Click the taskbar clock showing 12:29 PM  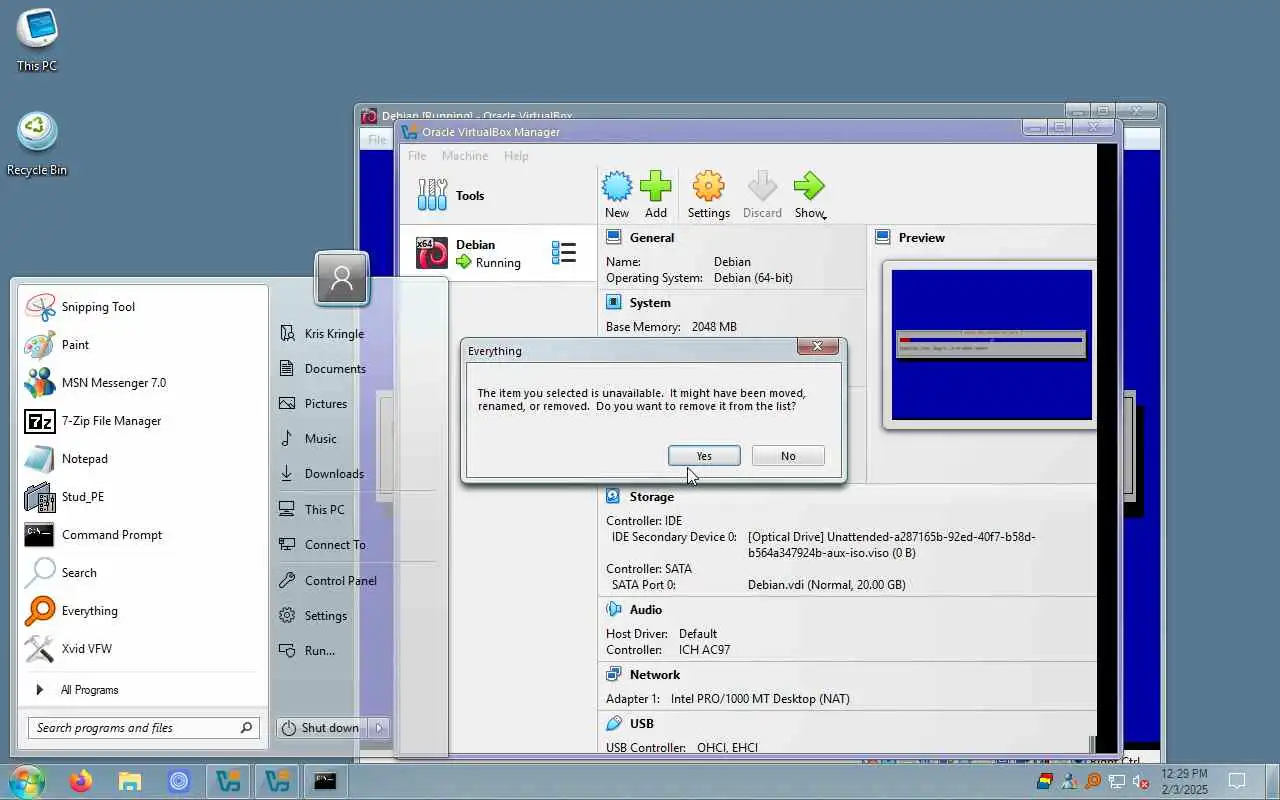coord(1185,781)
